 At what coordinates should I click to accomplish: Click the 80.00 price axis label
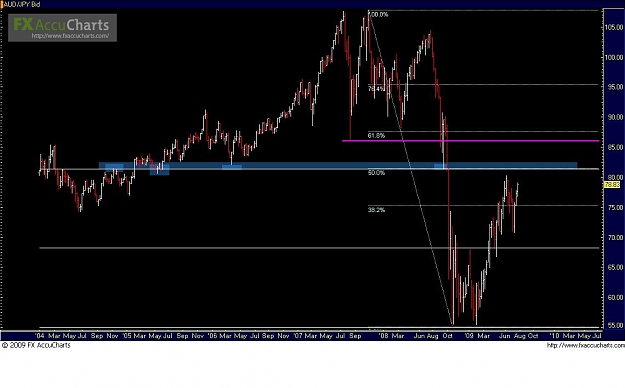(614, 177)
